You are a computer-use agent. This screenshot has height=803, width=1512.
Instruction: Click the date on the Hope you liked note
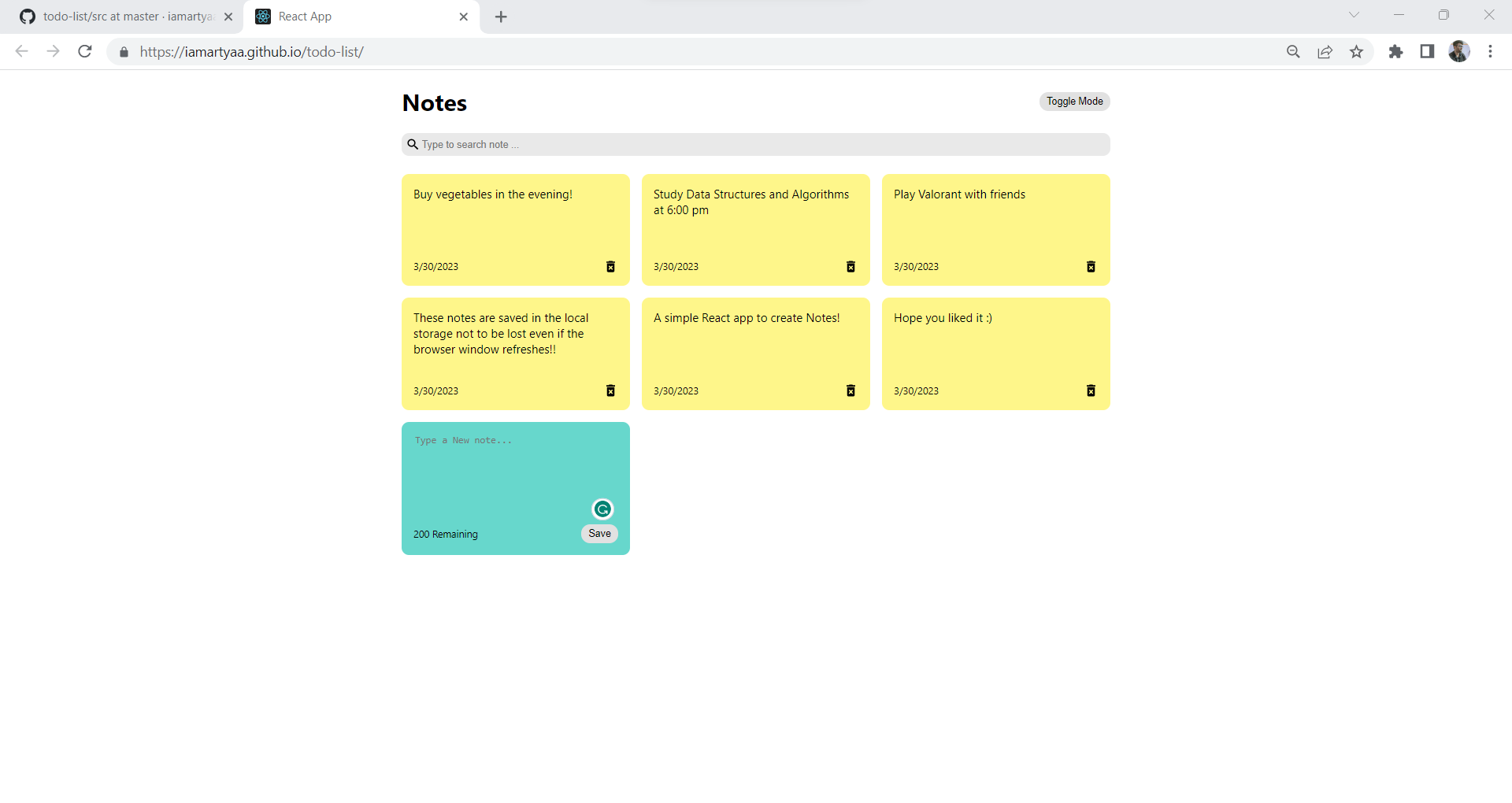click(916, 391)
